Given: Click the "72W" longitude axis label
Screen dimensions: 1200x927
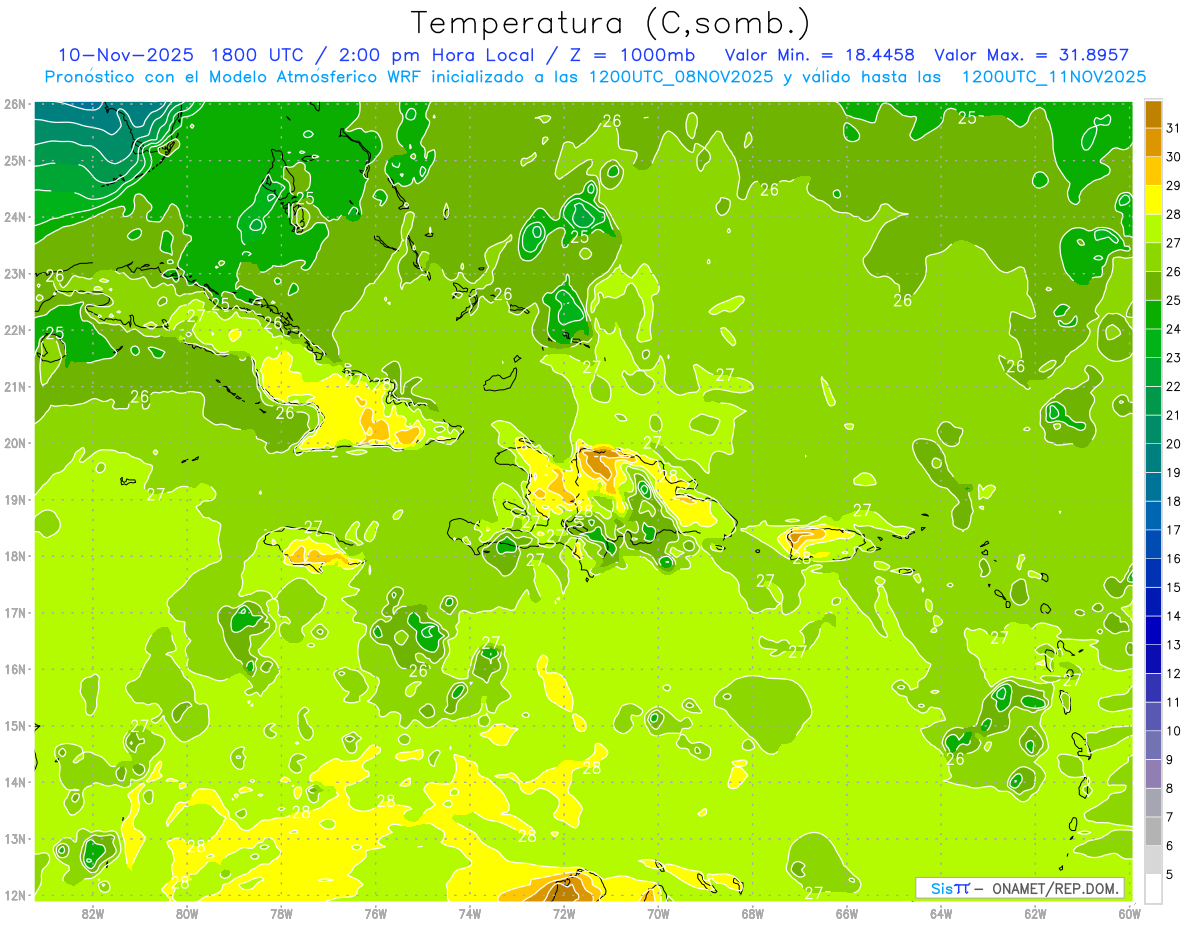Looking at the screenshot, I should click(x=564, y=913).
